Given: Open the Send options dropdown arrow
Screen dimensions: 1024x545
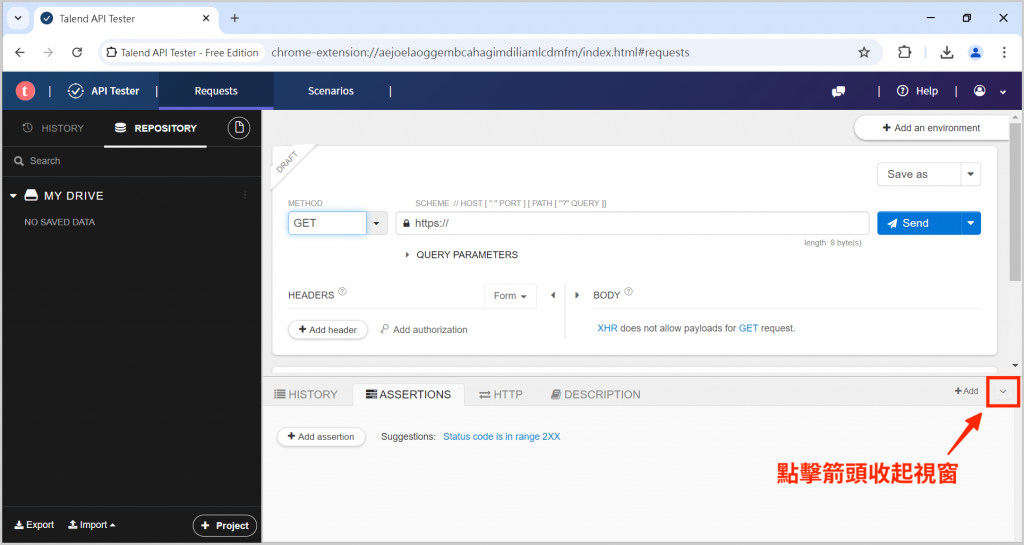Looking at the screenshot, I should 971,223.
